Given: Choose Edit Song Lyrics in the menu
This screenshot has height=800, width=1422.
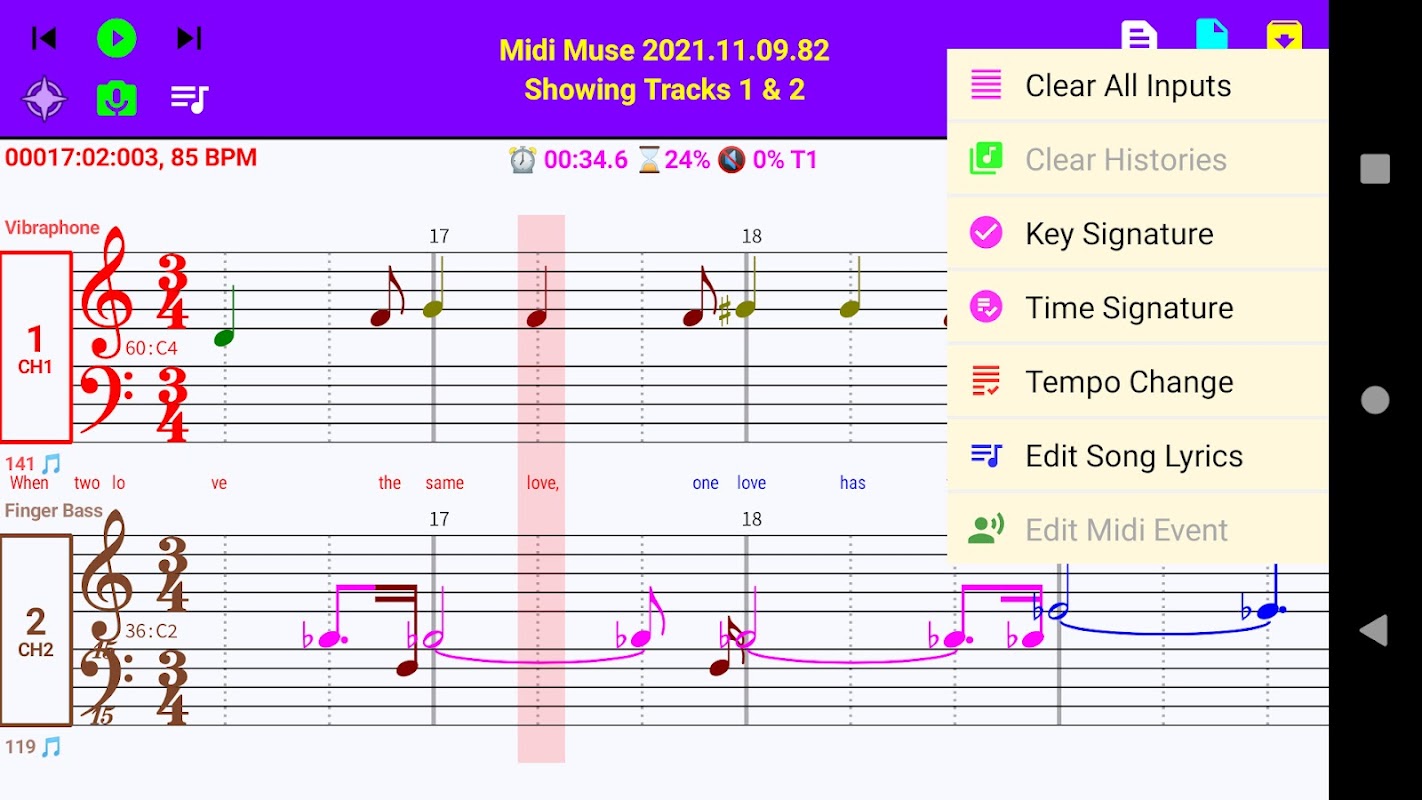Looking at the screenshot, I should 1138,456.
